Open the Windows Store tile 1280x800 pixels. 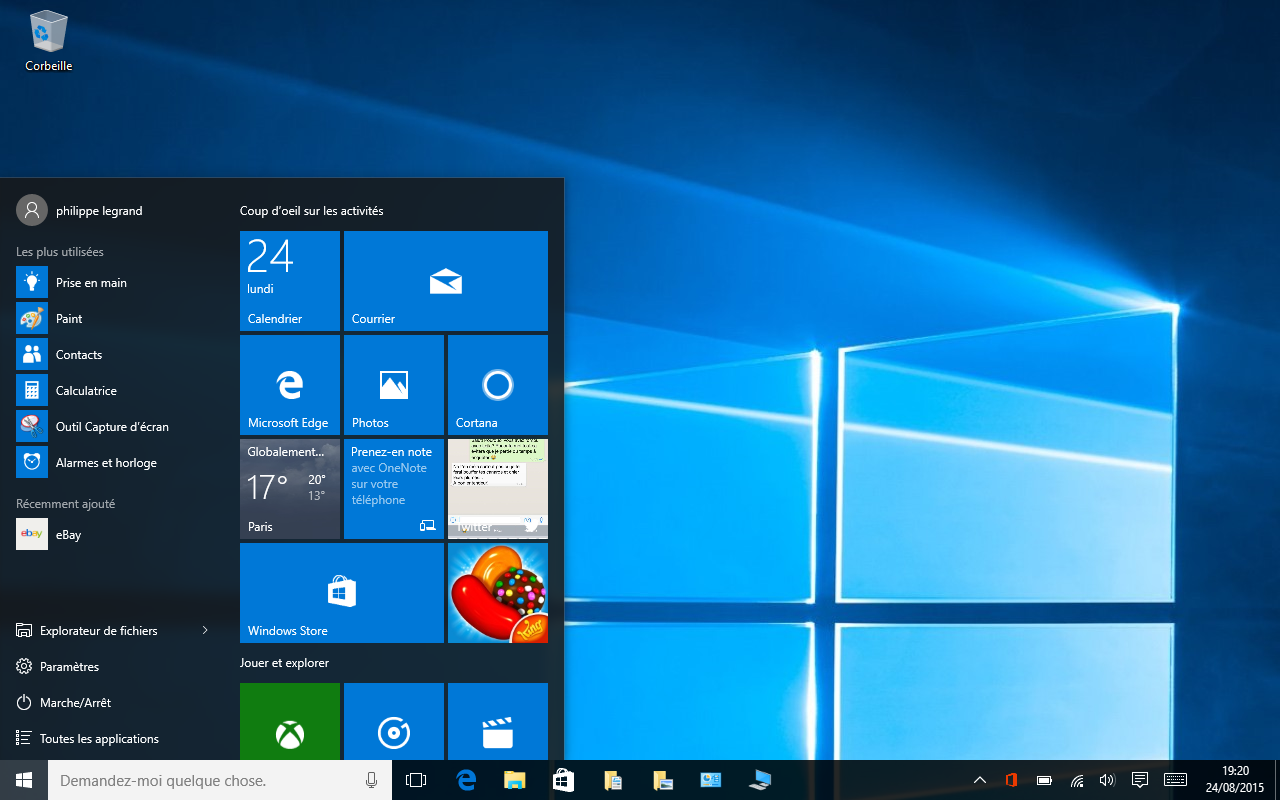point(342,593)
